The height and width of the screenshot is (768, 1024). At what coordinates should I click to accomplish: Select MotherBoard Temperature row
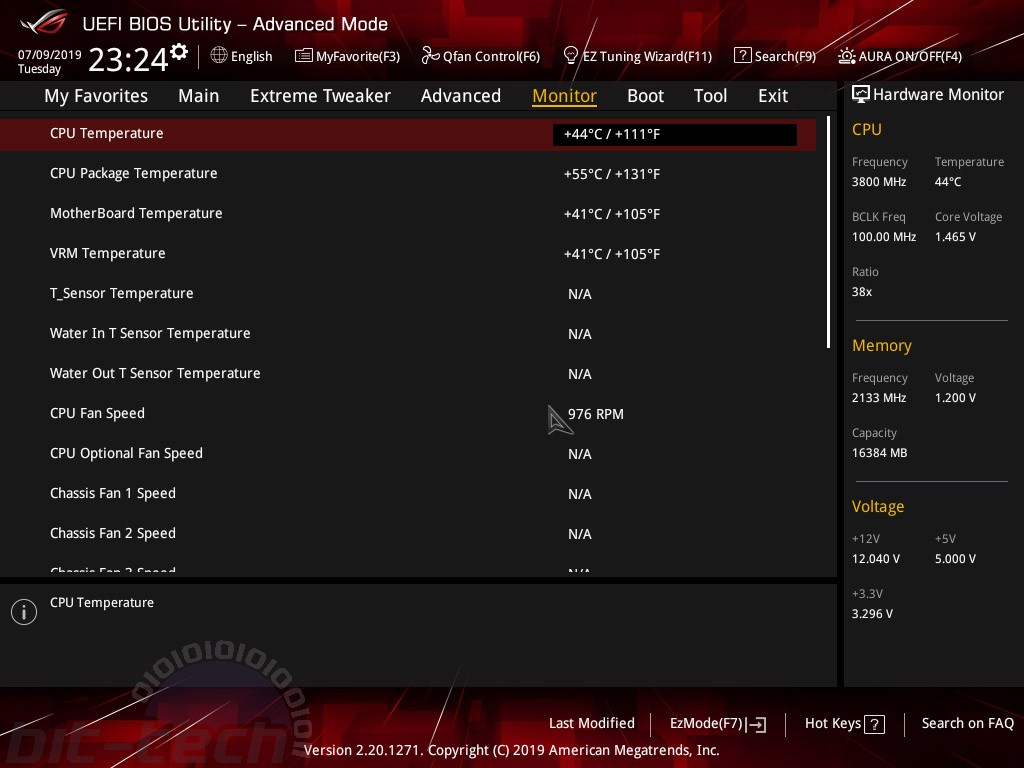(408, 214)
